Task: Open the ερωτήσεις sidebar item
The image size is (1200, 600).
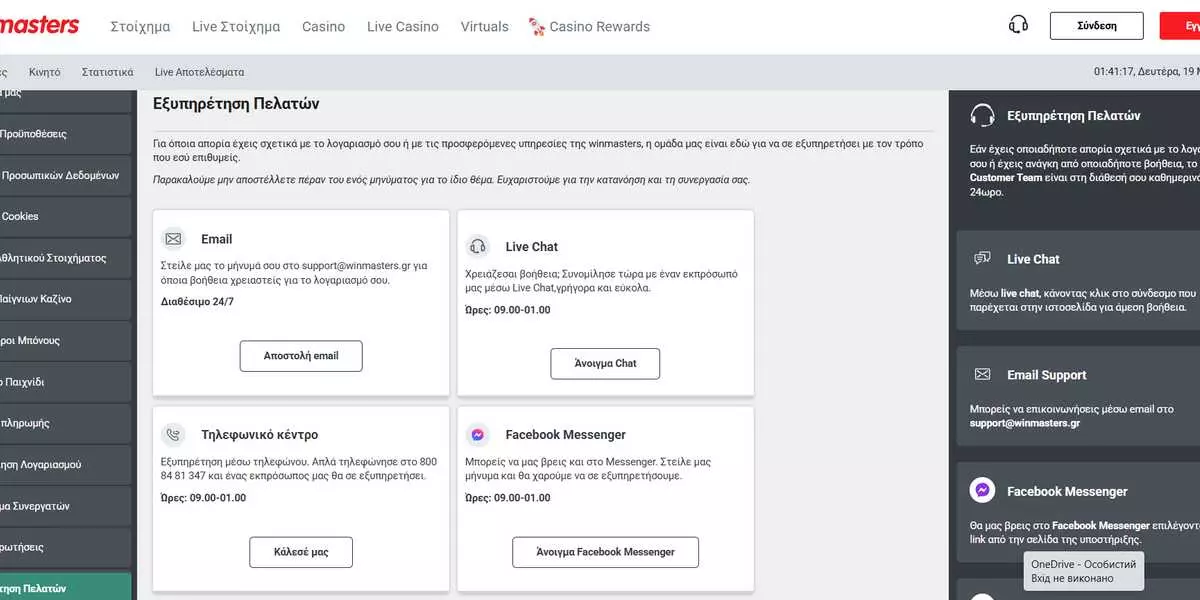Action: click(65, 548)
